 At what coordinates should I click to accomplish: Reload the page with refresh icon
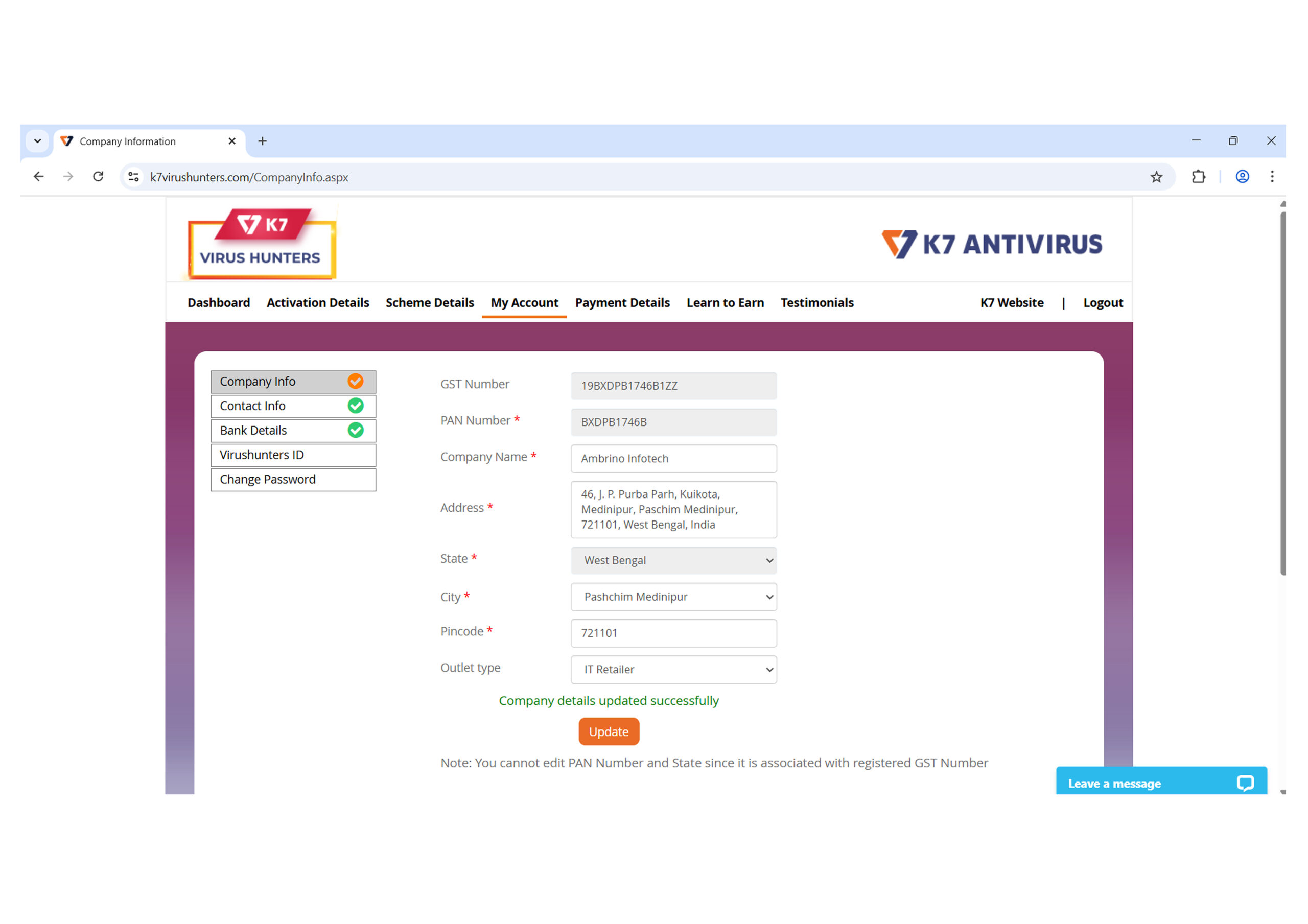(98, 177)
